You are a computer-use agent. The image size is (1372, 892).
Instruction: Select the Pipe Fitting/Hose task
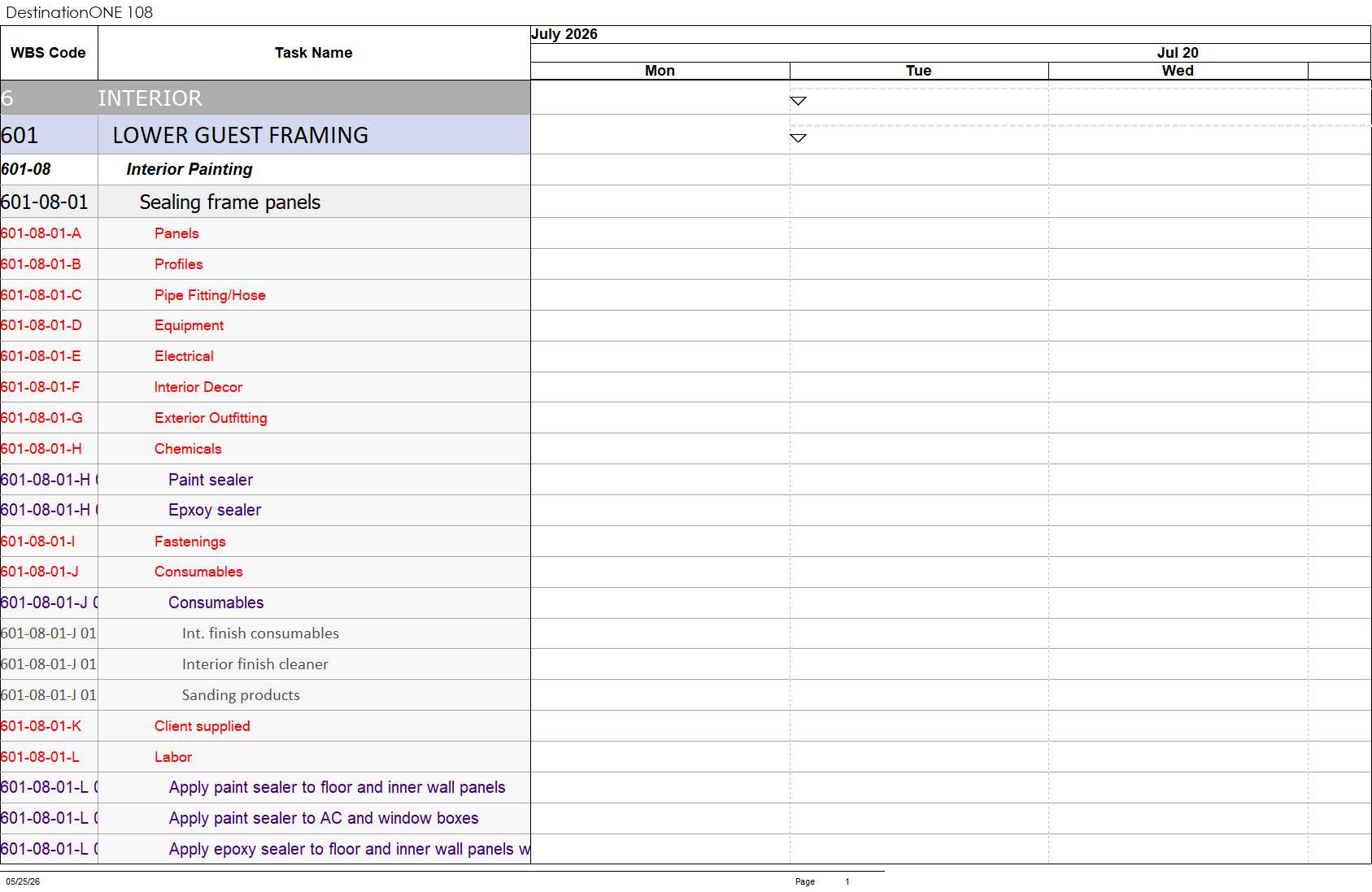[265, 295]
